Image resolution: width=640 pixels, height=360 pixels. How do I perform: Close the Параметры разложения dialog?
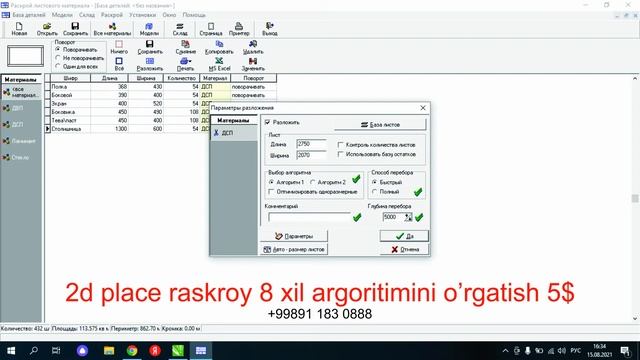(x=423, y=108)
